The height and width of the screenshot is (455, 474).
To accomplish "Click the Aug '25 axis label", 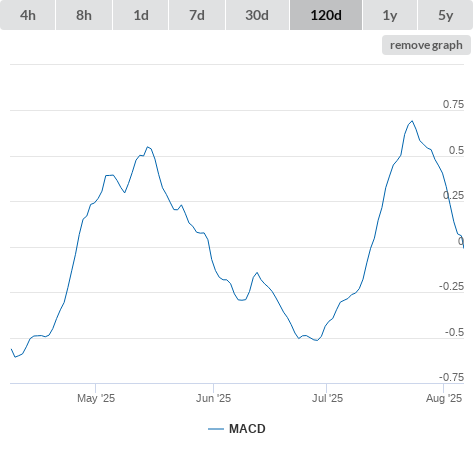I will click(x=444, y=398).
